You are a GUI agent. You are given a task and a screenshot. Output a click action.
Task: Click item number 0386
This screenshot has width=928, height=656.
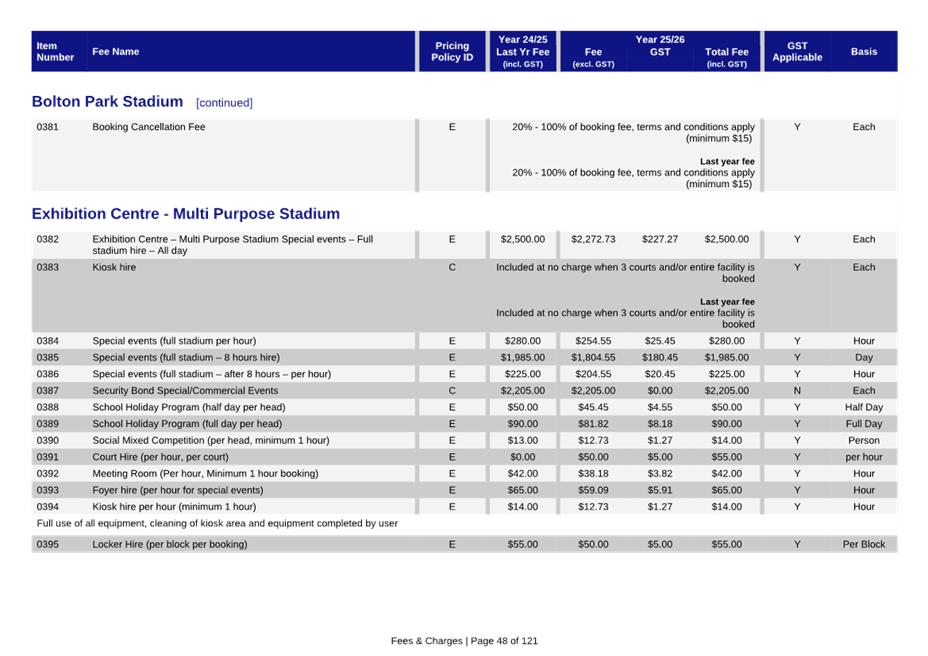(47, 374)
